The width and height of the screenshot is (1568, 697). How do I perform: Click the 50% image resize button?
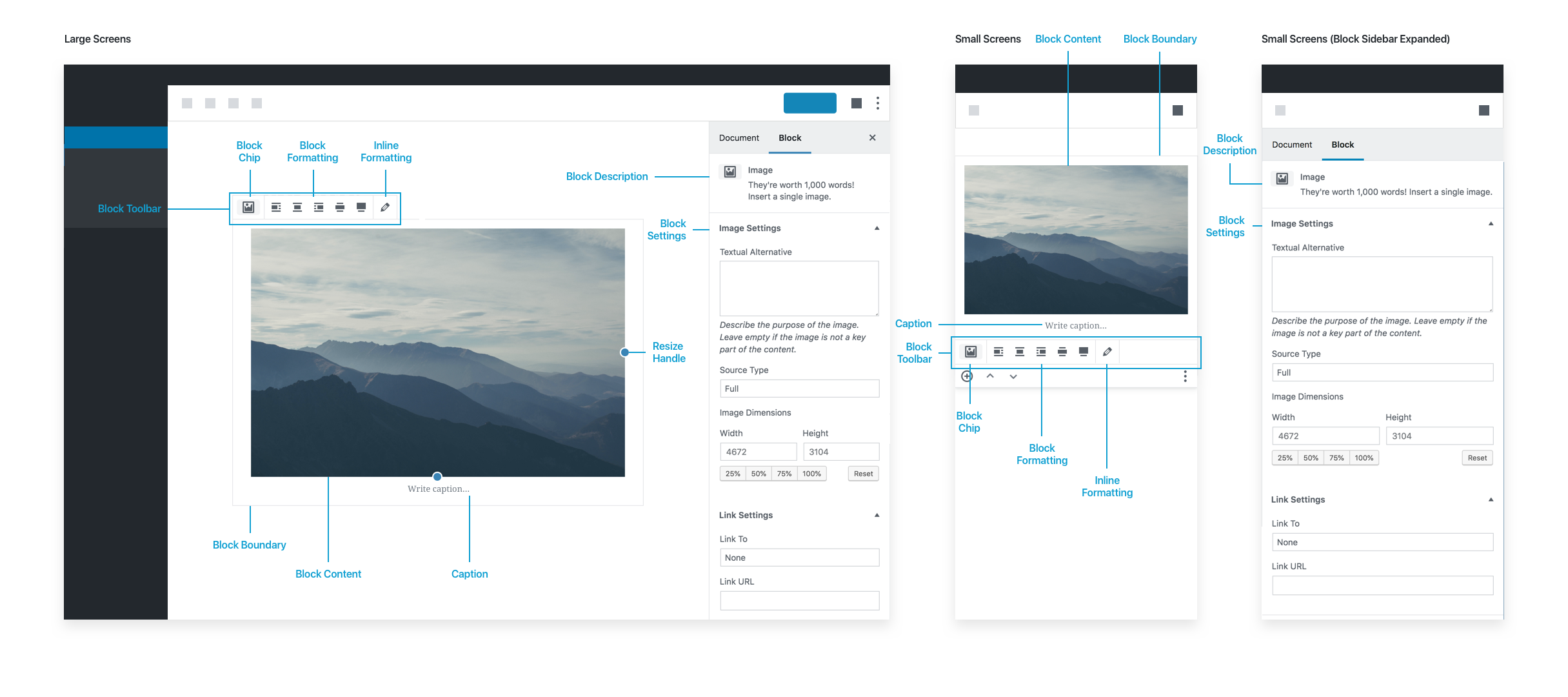pos(756,473)
